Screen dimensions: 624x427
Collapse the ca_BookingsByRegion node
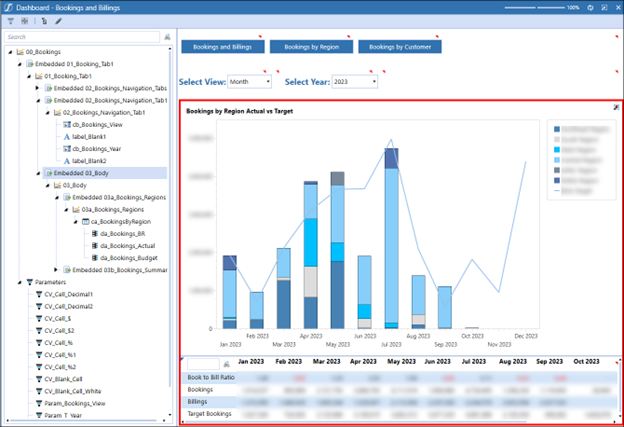tap(75, 222)
